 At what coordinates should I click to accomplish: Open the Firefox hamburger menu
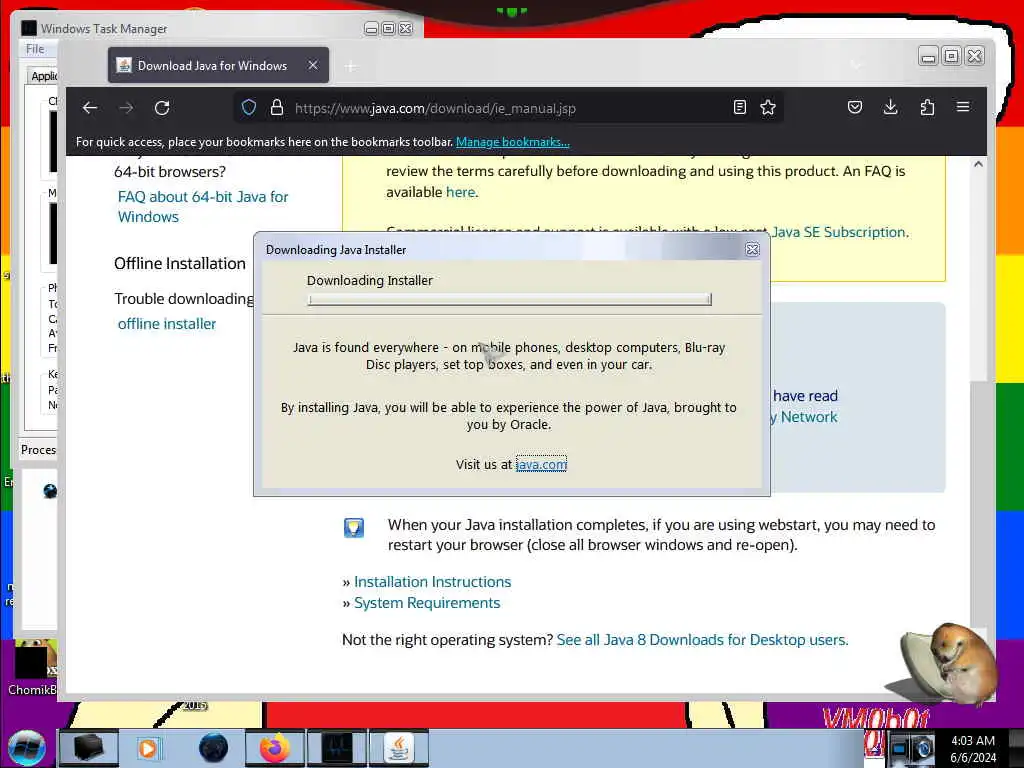[963, 106]
